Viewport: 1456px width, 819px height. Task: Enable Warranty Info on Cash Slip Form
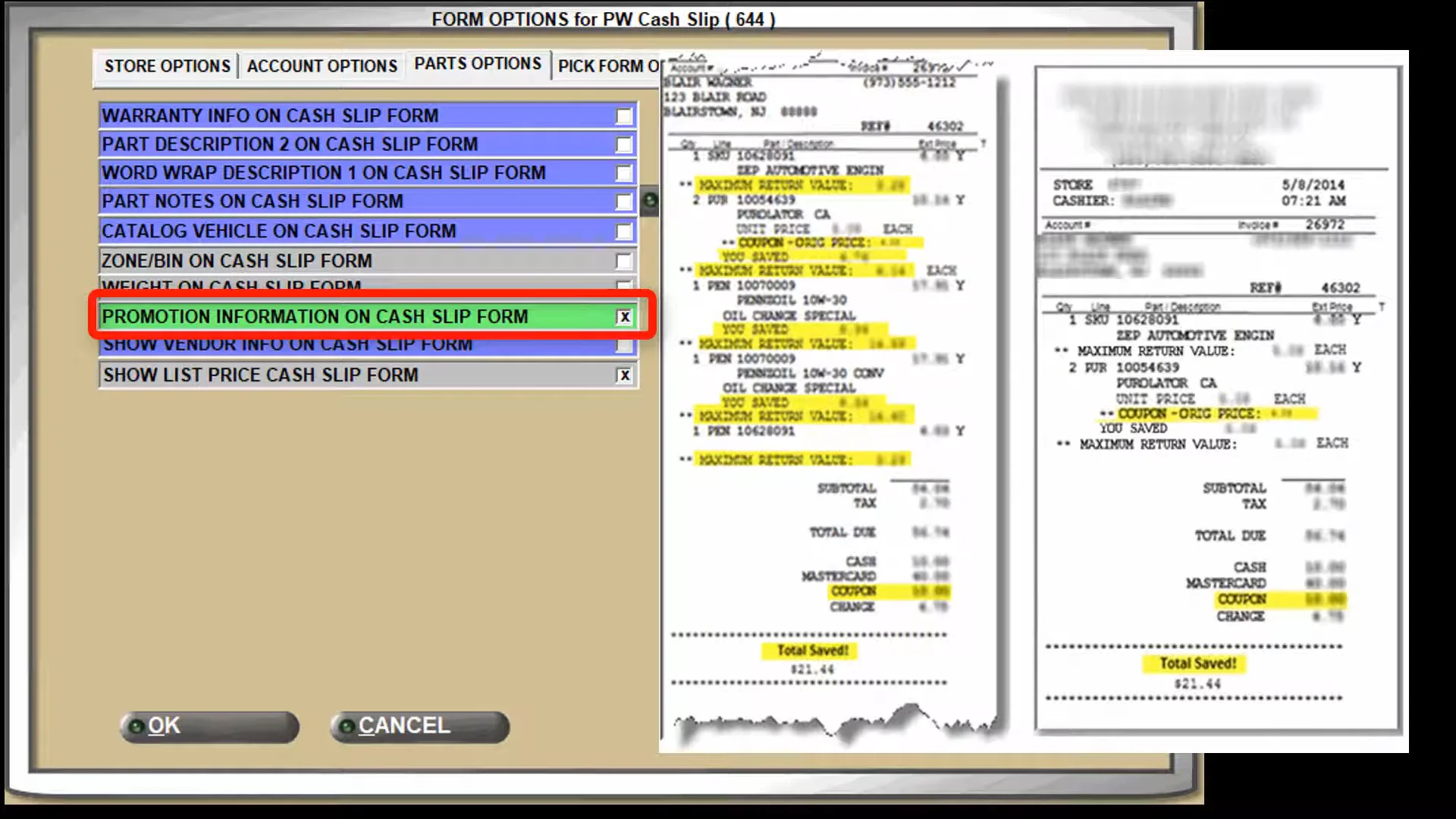(x=624, y=115)
